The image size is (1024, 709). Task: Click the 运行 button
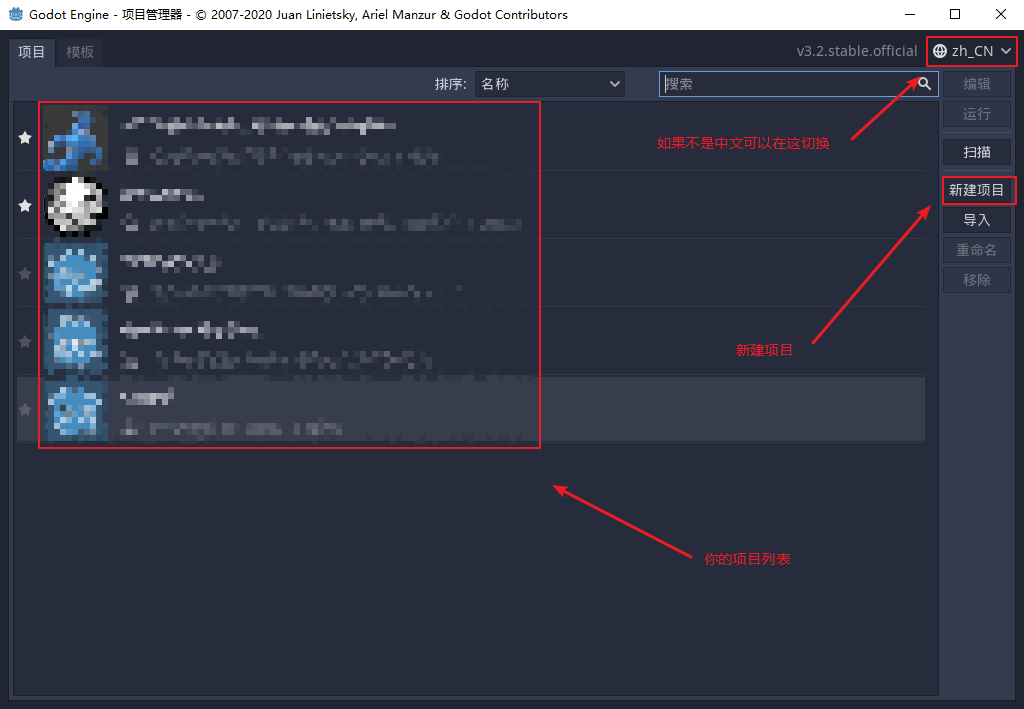(977, 114)
